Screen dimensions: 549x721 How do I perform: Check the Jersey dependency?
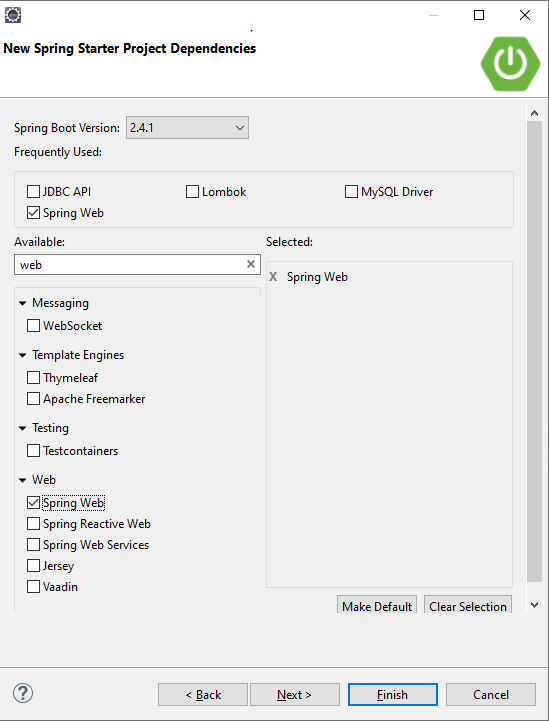coord(33,566)
